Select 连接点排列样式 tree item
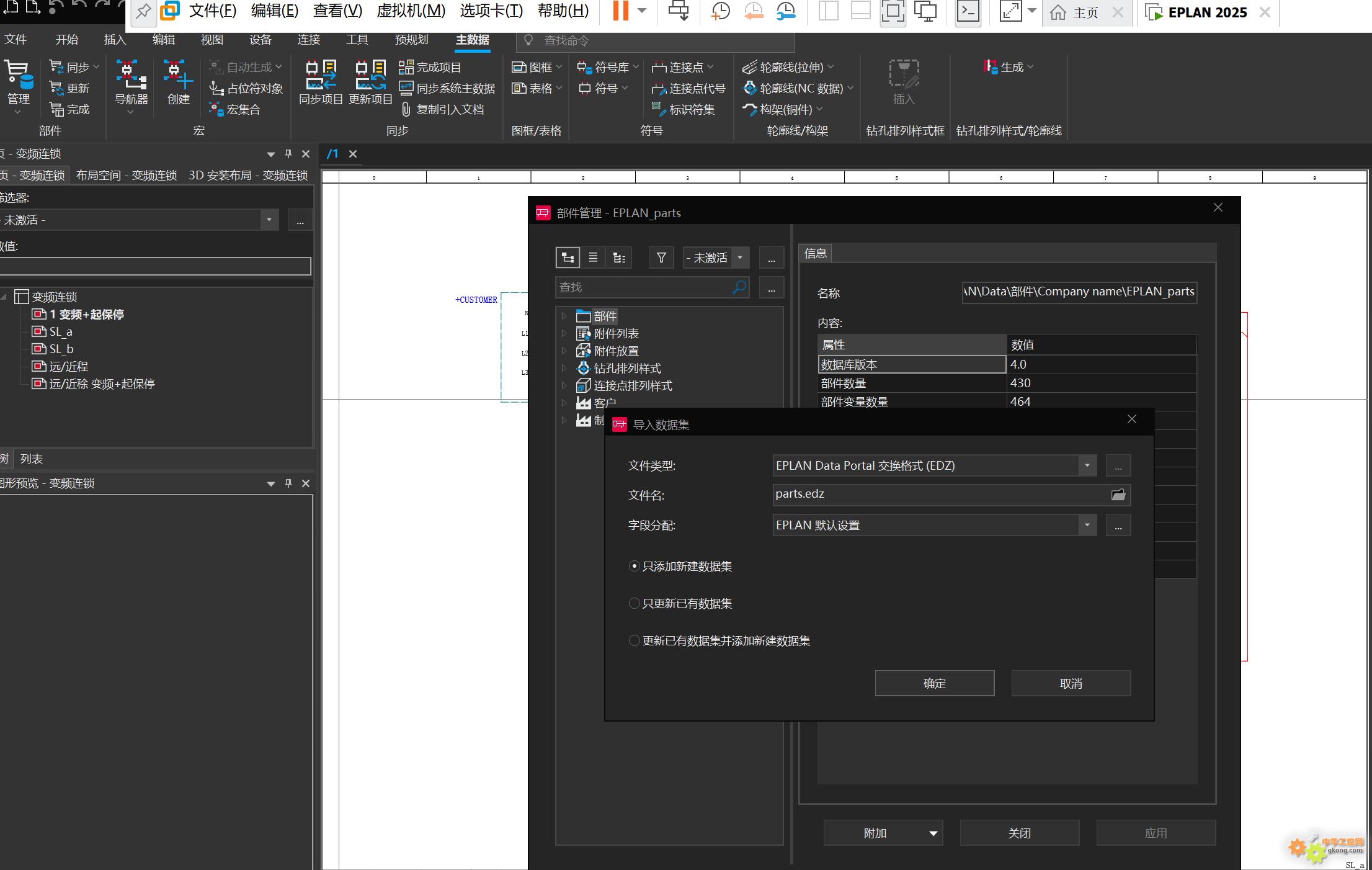This screenshot has height=870, width=1372. [624, 385]
